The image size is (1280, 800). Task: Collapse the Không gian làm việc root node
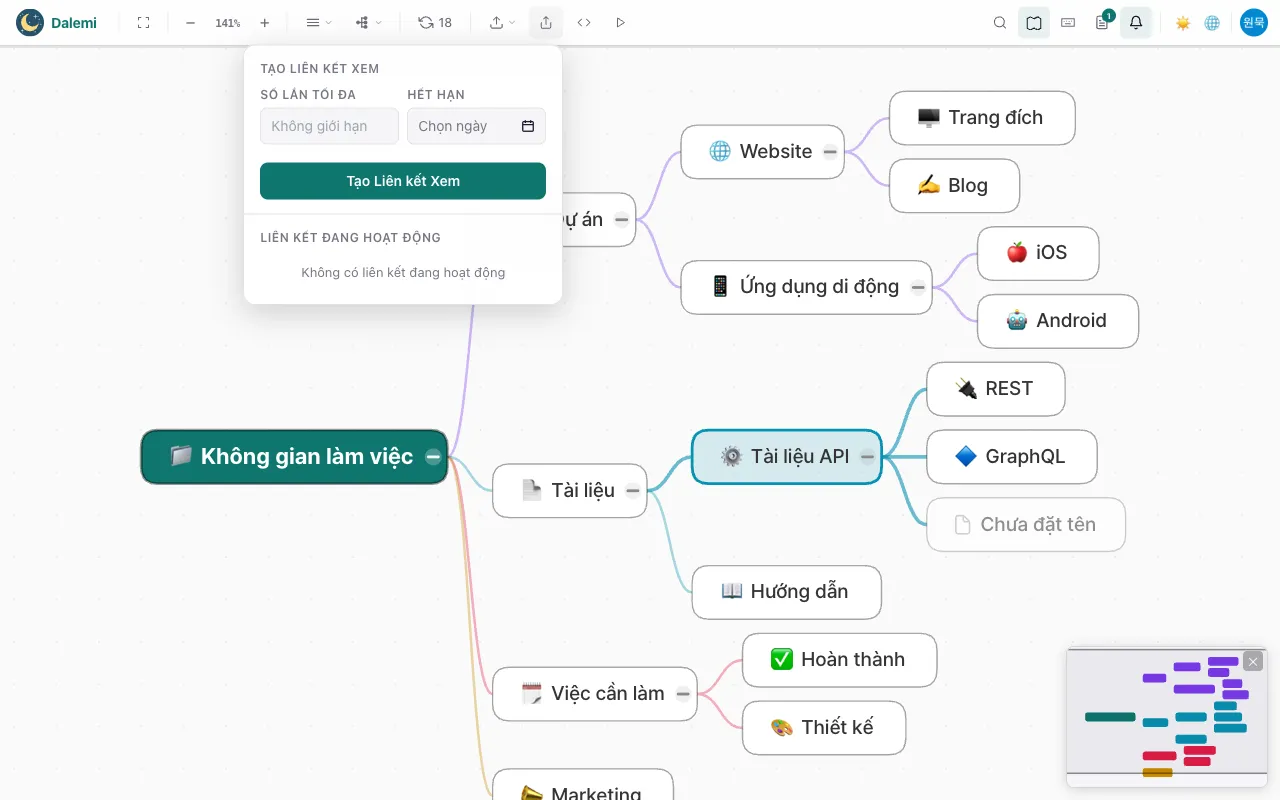433,457
